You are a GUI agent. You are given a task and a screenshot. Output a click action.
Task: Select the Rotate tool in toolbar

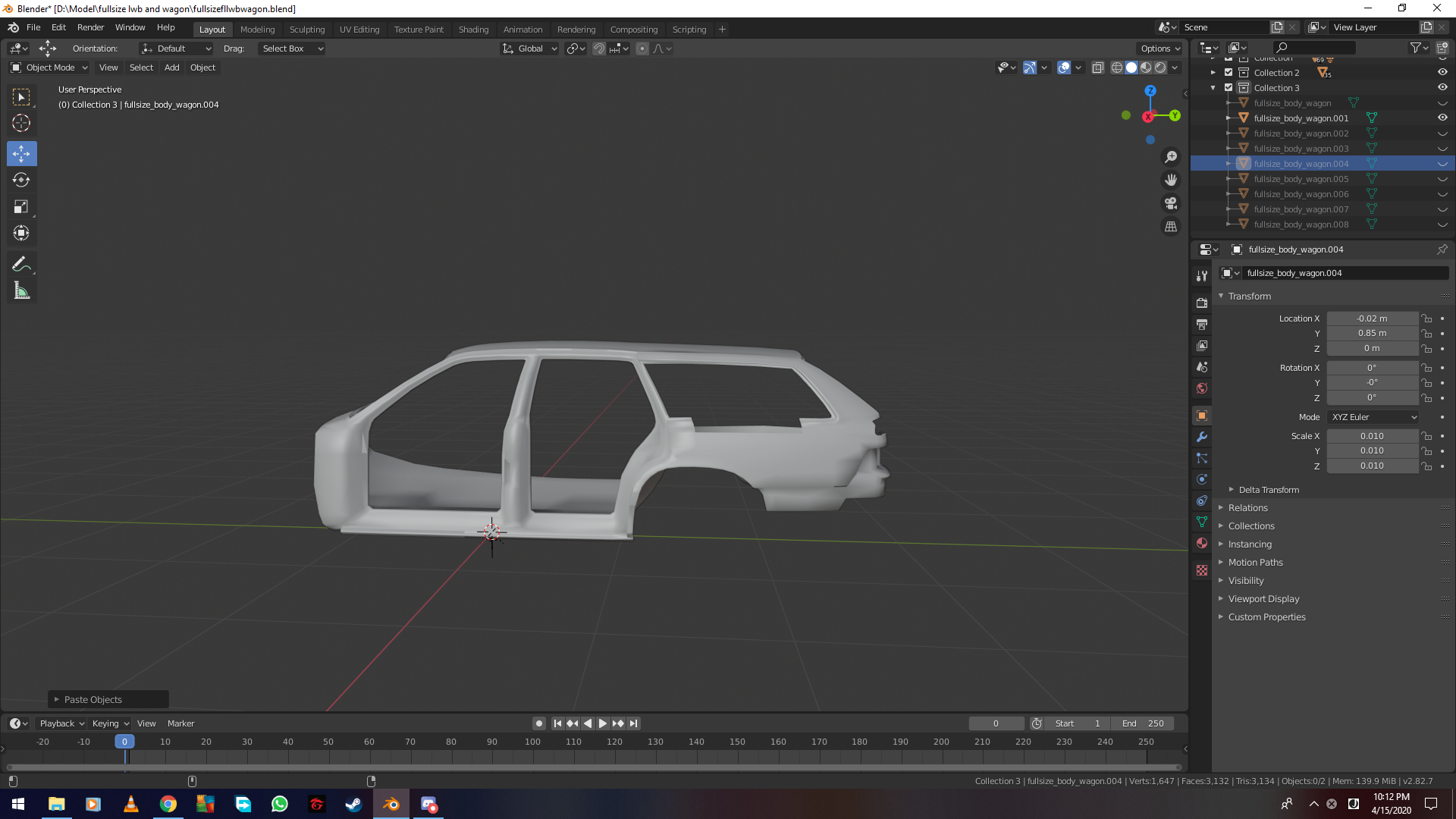[21, 180]
